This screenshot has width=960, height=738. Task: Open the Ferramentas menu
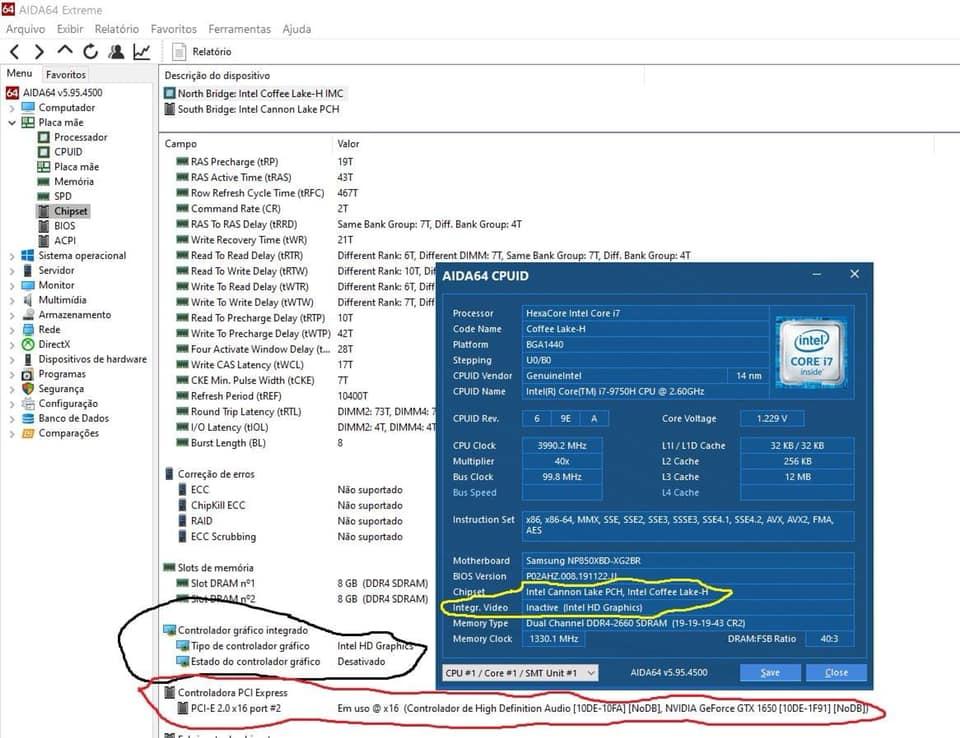pos(239,29)
